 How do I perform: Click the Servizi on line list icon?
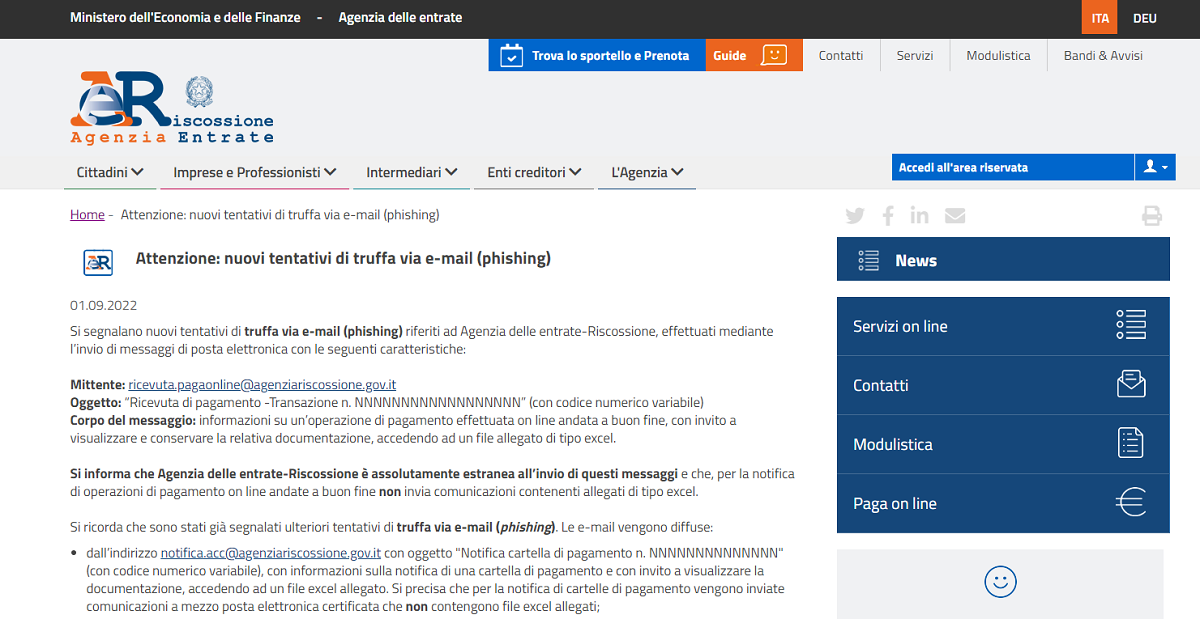tap(1131, 326)
